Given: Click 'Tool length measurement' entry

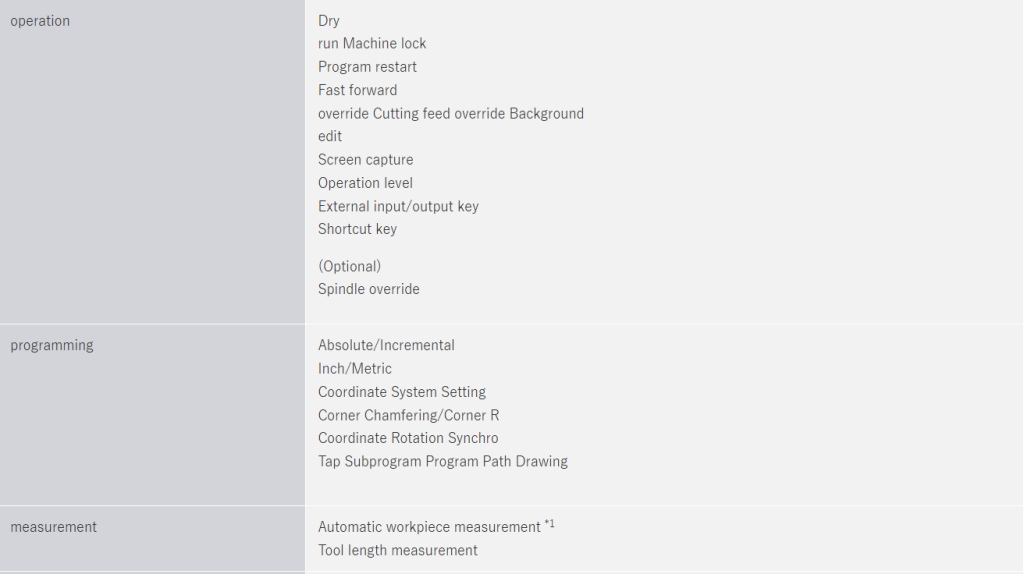Looking at the screenshot, I should (x=398, y=550).
